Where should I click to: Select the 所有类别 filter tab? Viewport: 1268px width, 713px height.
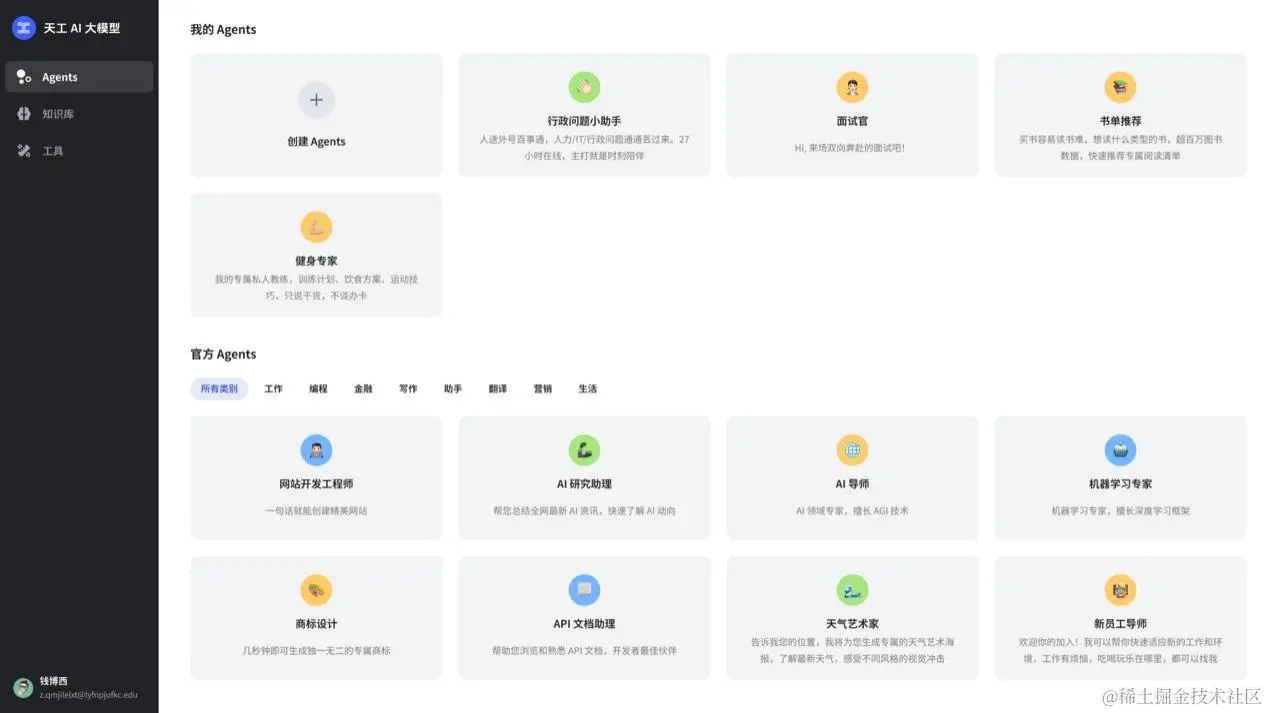pyautogui.click(x=218, y=389)
